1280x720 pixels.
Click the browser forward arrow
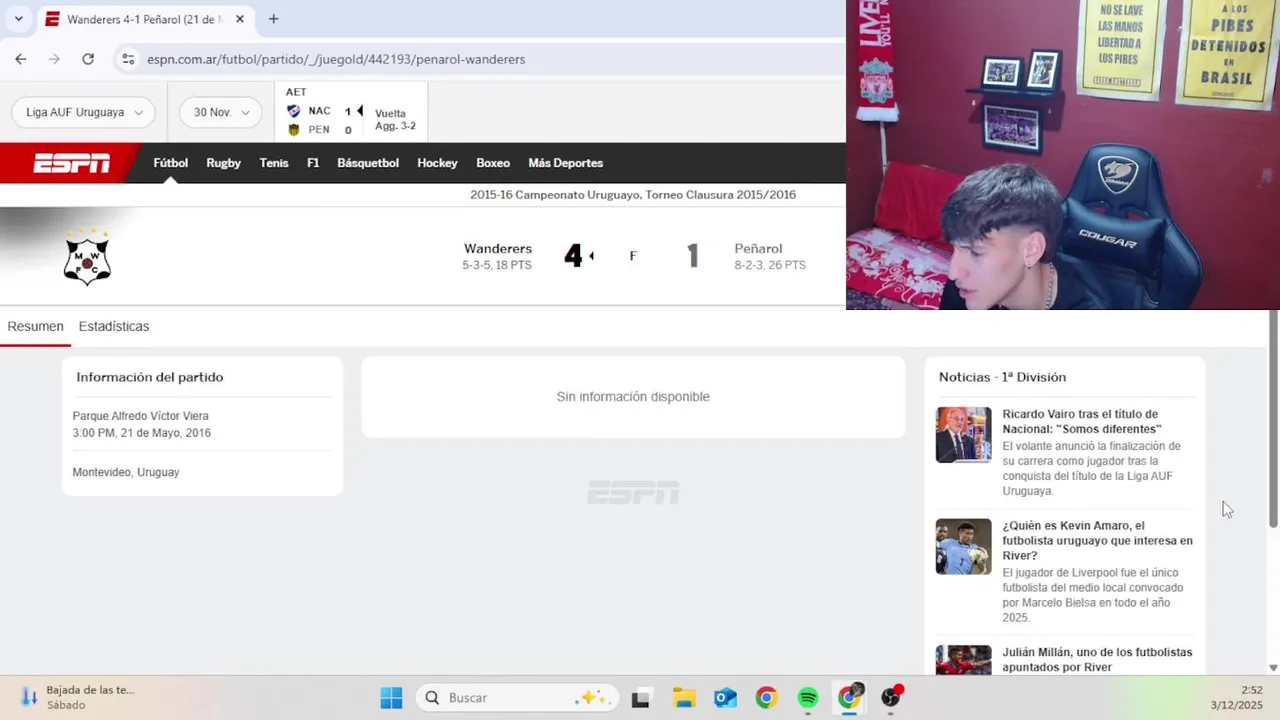pyautogui.click(x=54, y=59)
